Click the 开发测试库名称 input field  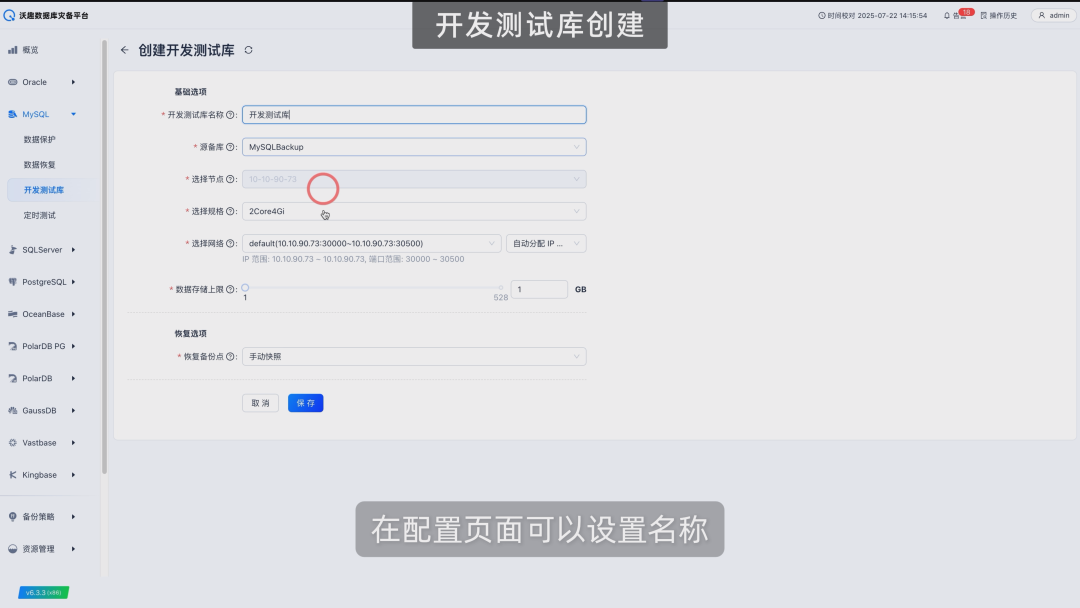click(414, 114)
